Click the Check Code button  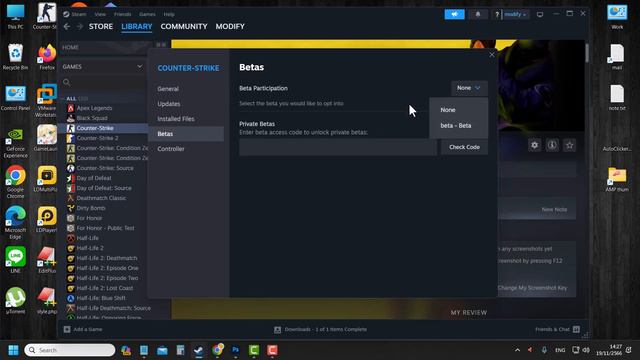[x=464, y=147]
